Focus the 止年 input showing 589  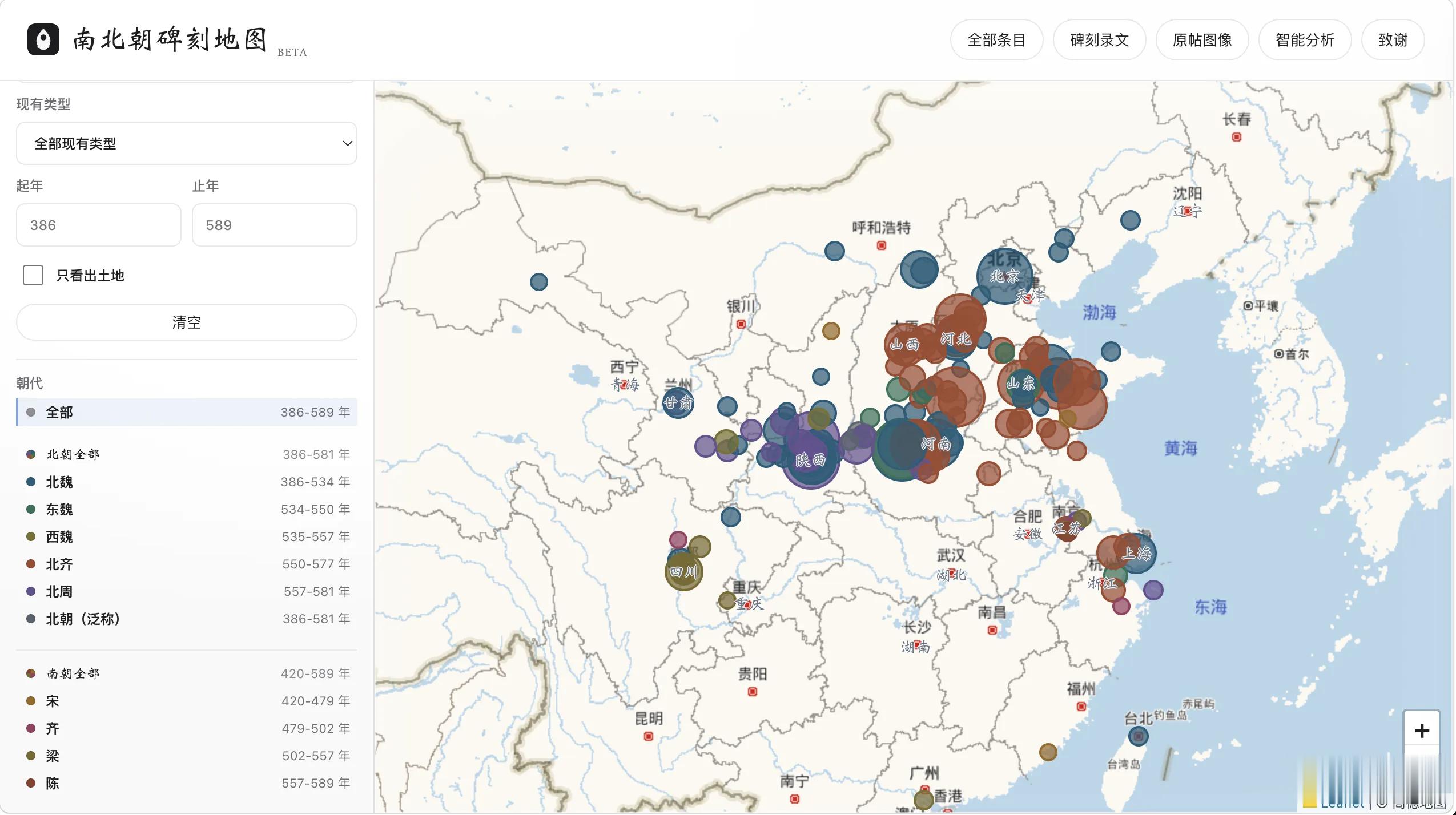(x=275, y=225)
